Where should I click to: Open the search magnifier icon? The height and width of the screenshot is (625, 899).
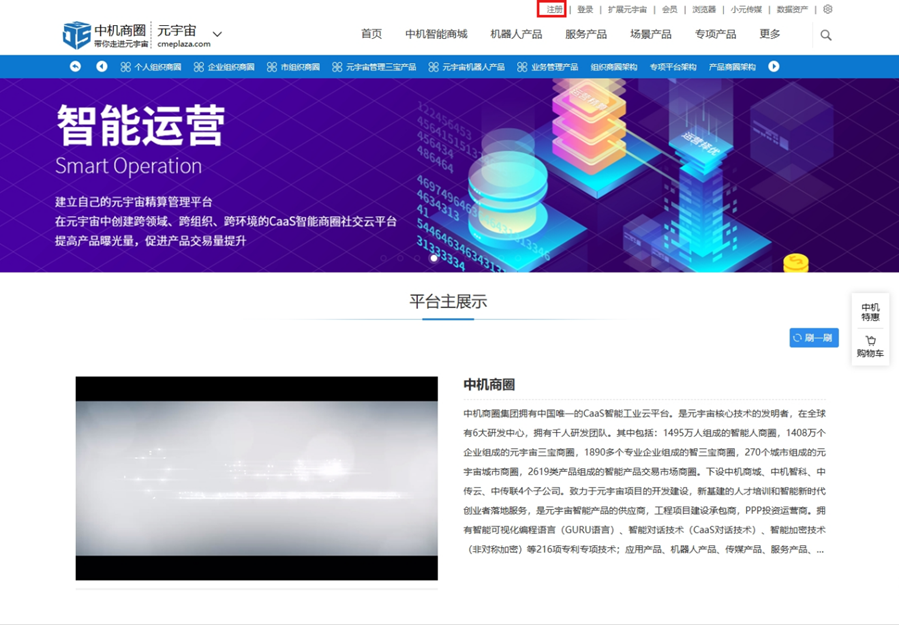click(826, 35)
